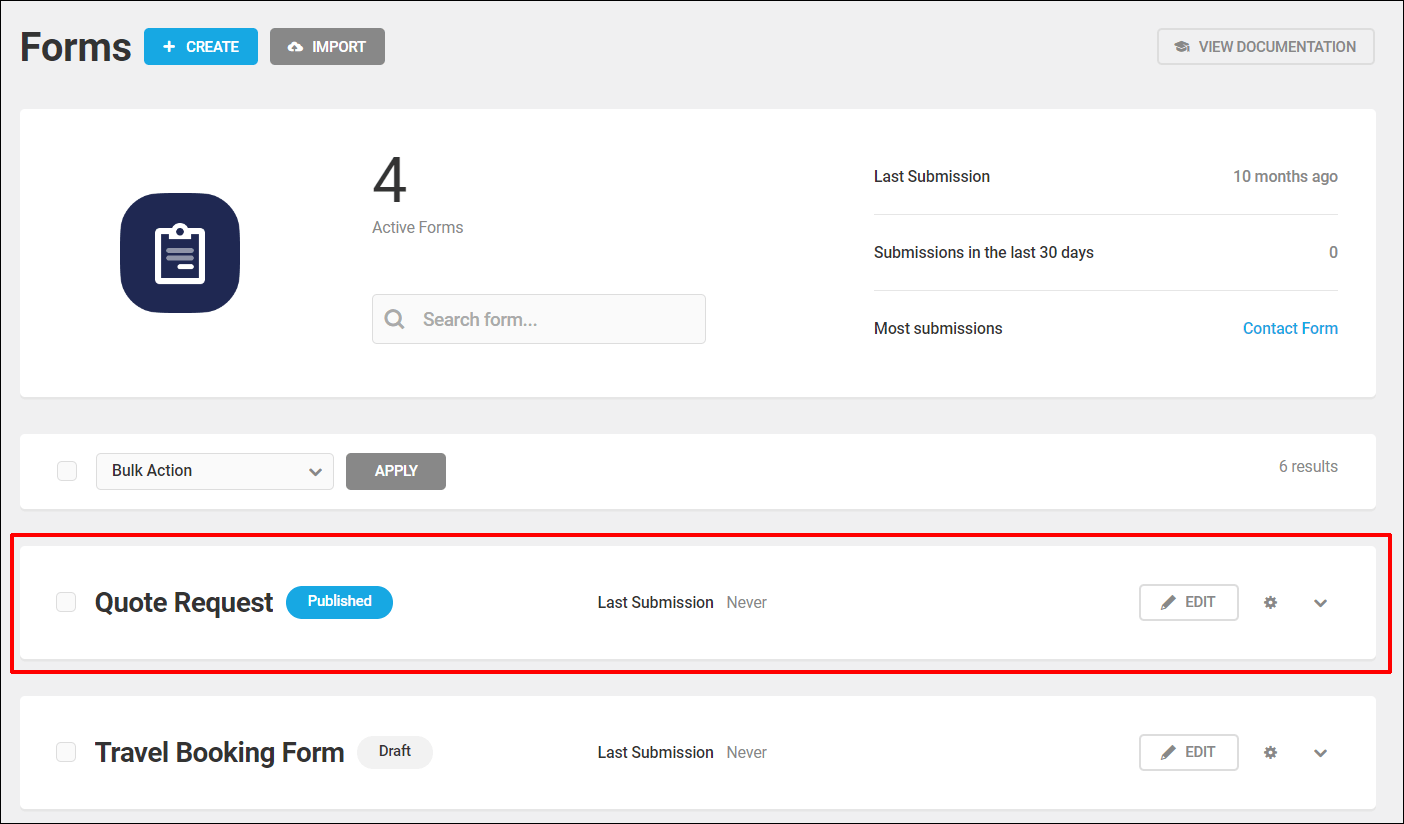
Task: Click the clipboard Forms icon
Action: [x=180, y=253]
